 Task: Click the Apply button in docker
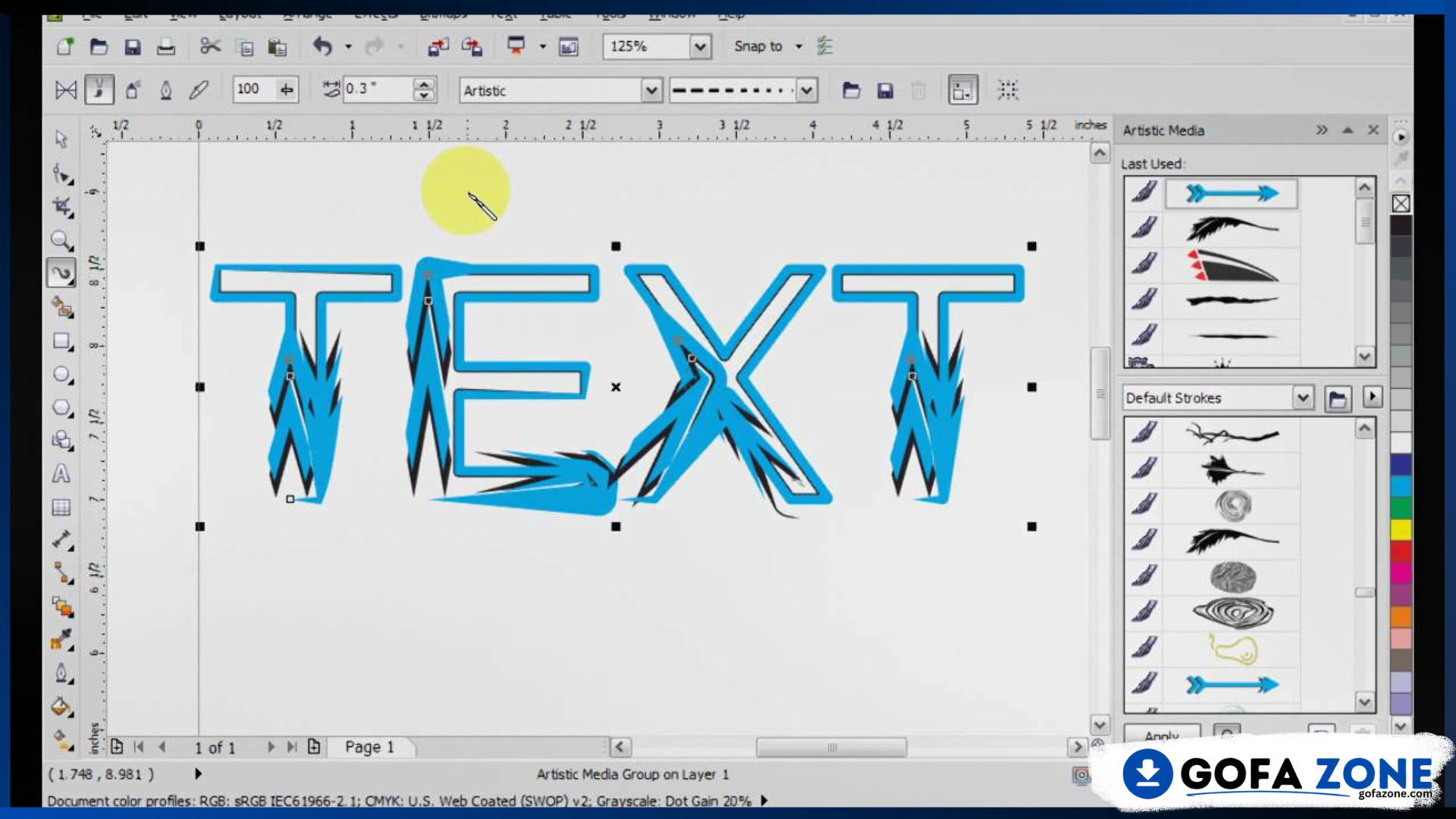(1162, 735)
